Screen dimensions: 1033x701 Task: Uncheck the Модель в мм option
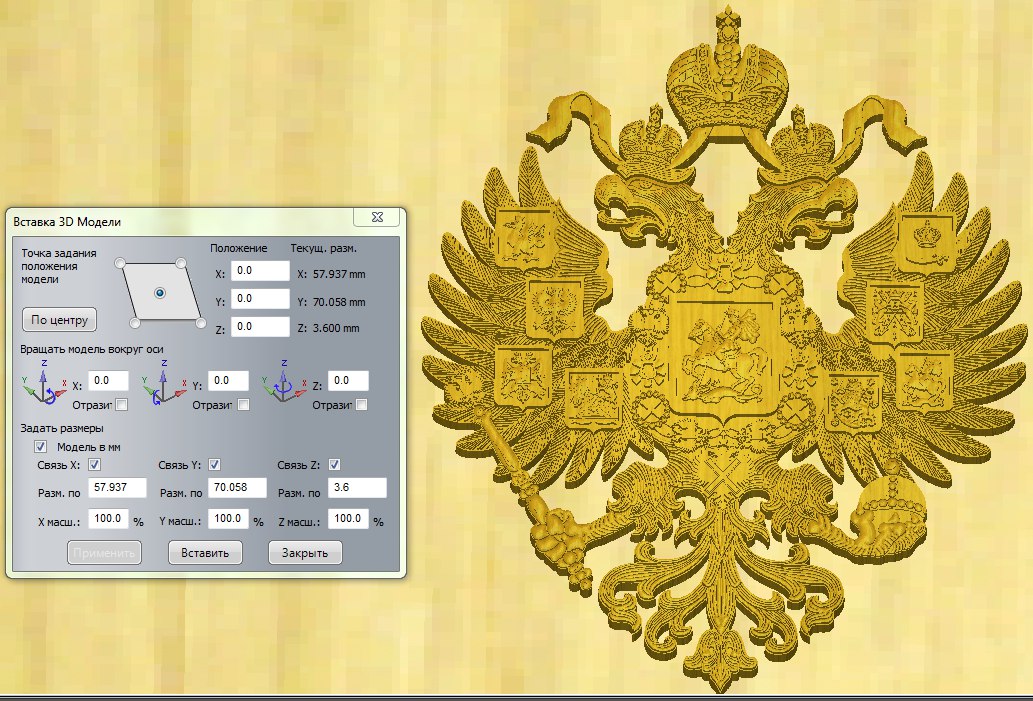point(41,446)
